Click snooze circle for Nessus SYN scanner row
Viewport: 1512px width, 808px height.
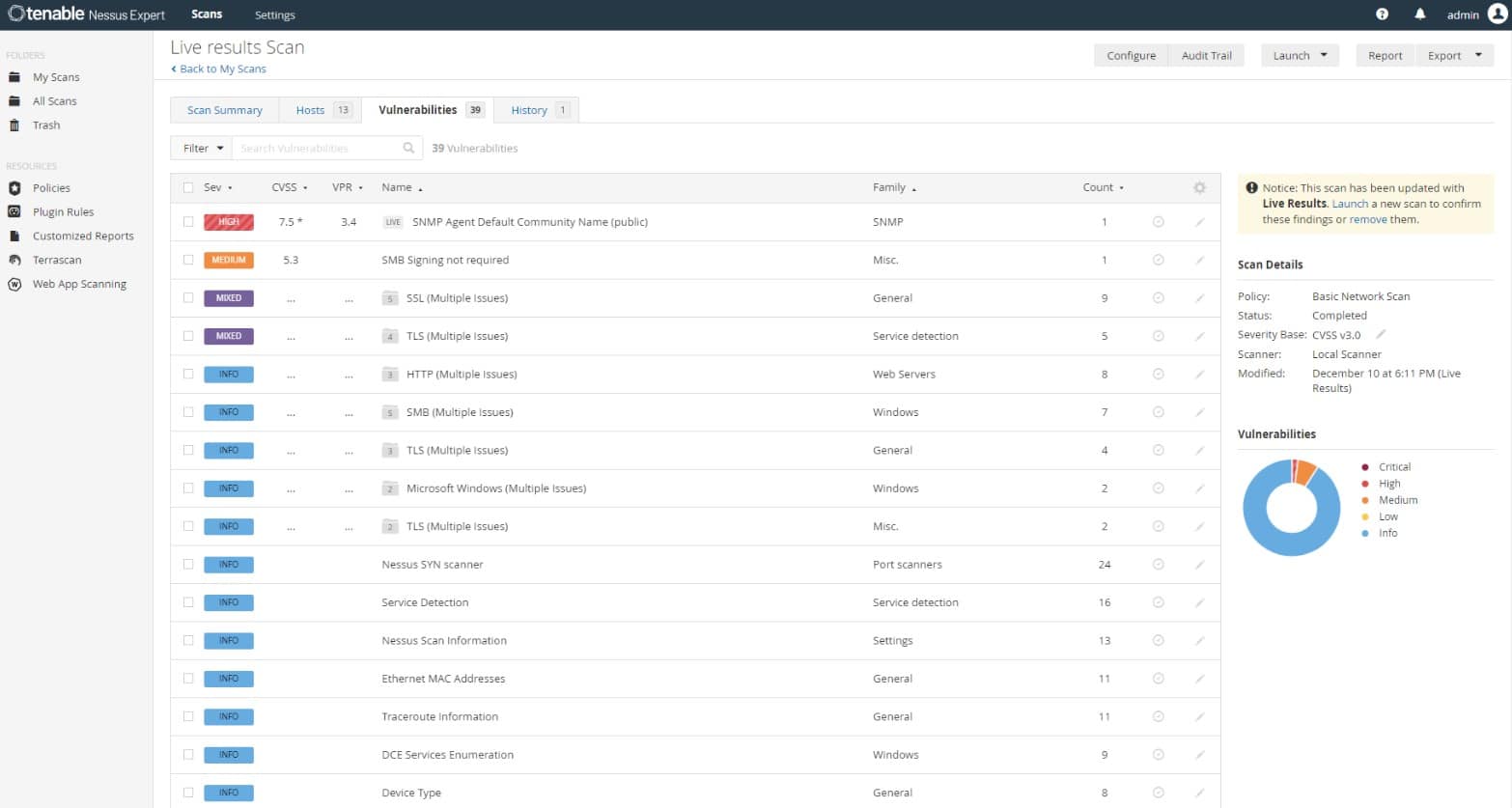point(1158,565)
